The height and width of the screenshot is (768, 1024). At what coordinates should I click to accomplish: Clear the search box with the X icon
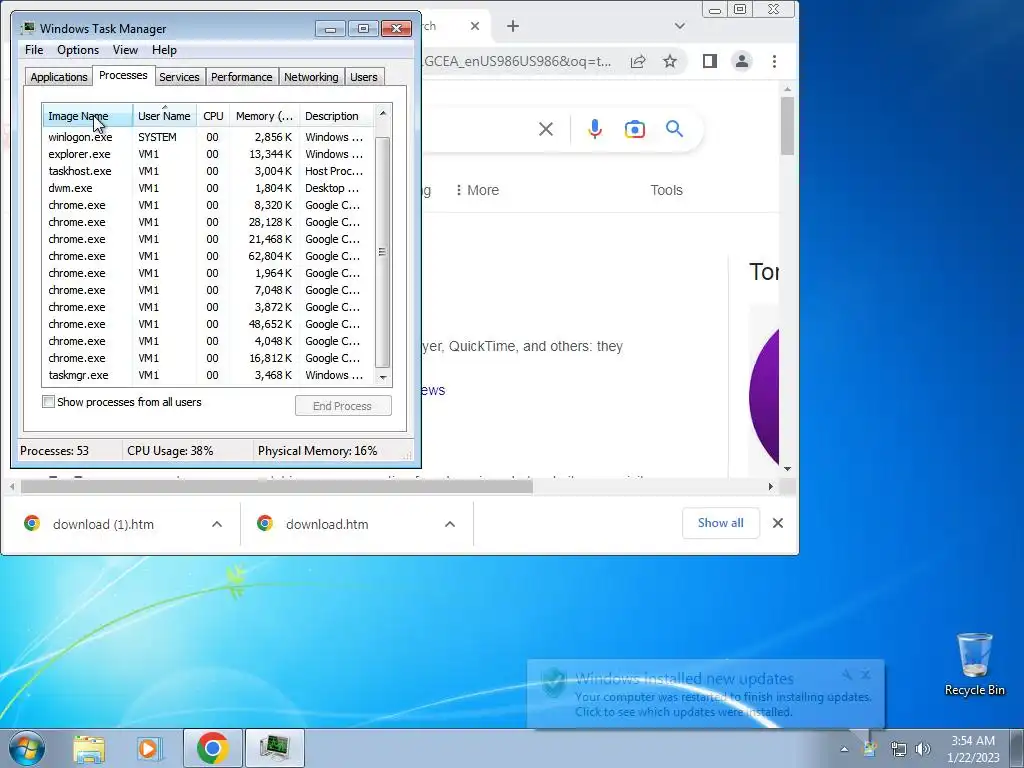click(x=545, y=129)
